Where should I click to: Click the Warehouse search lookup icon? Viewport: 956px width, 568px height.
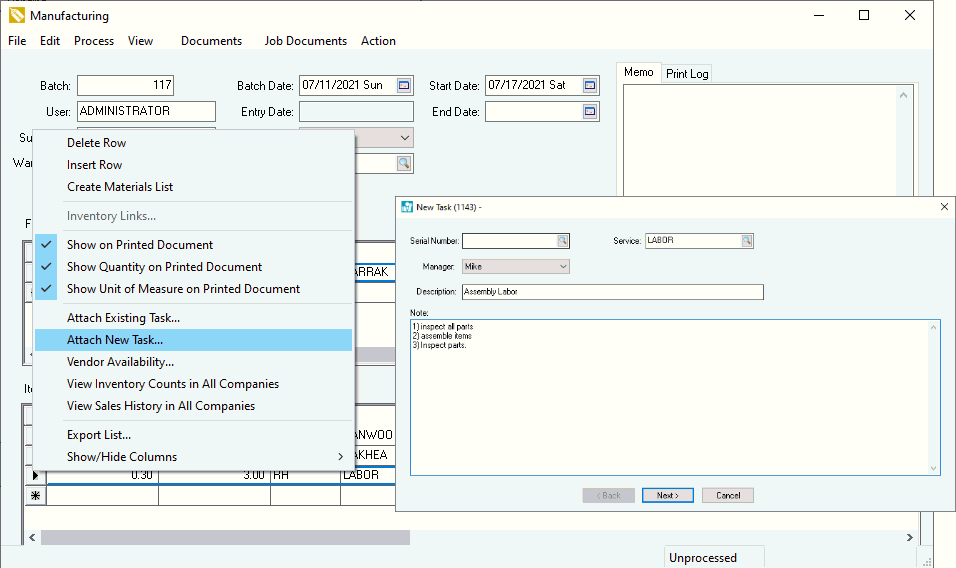click(x=403, y=163)
